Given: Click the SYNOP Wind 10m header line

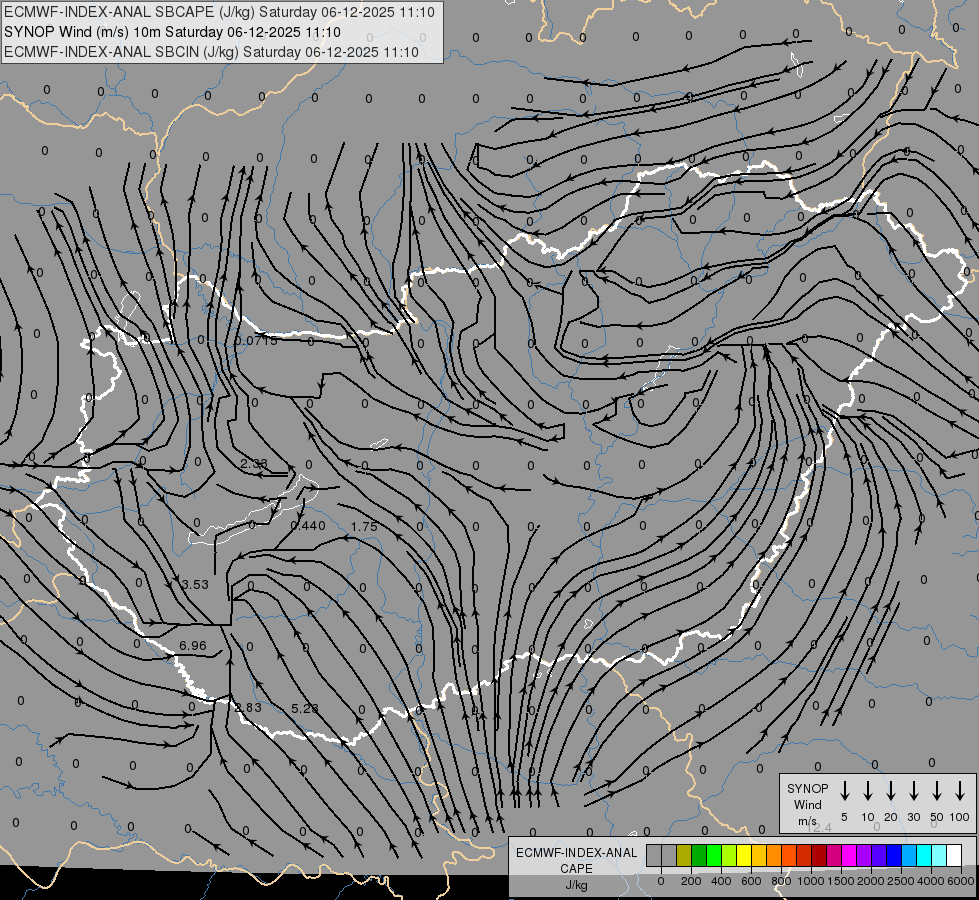Looking at the screenshot, I should [172, 32].
